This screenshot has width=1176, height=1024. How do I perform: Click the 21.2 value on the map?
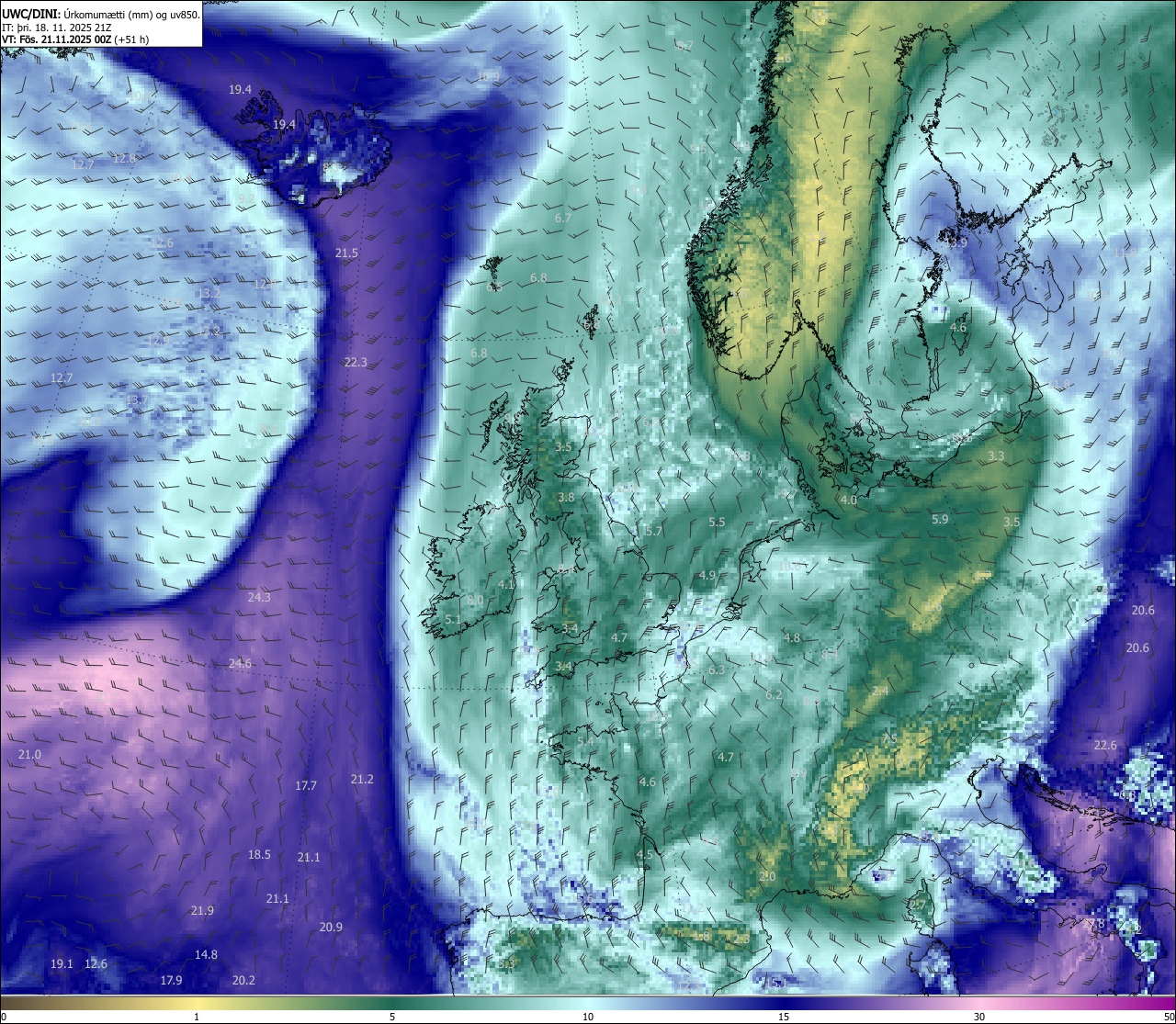pyautogui.click(x=362, y=780)
